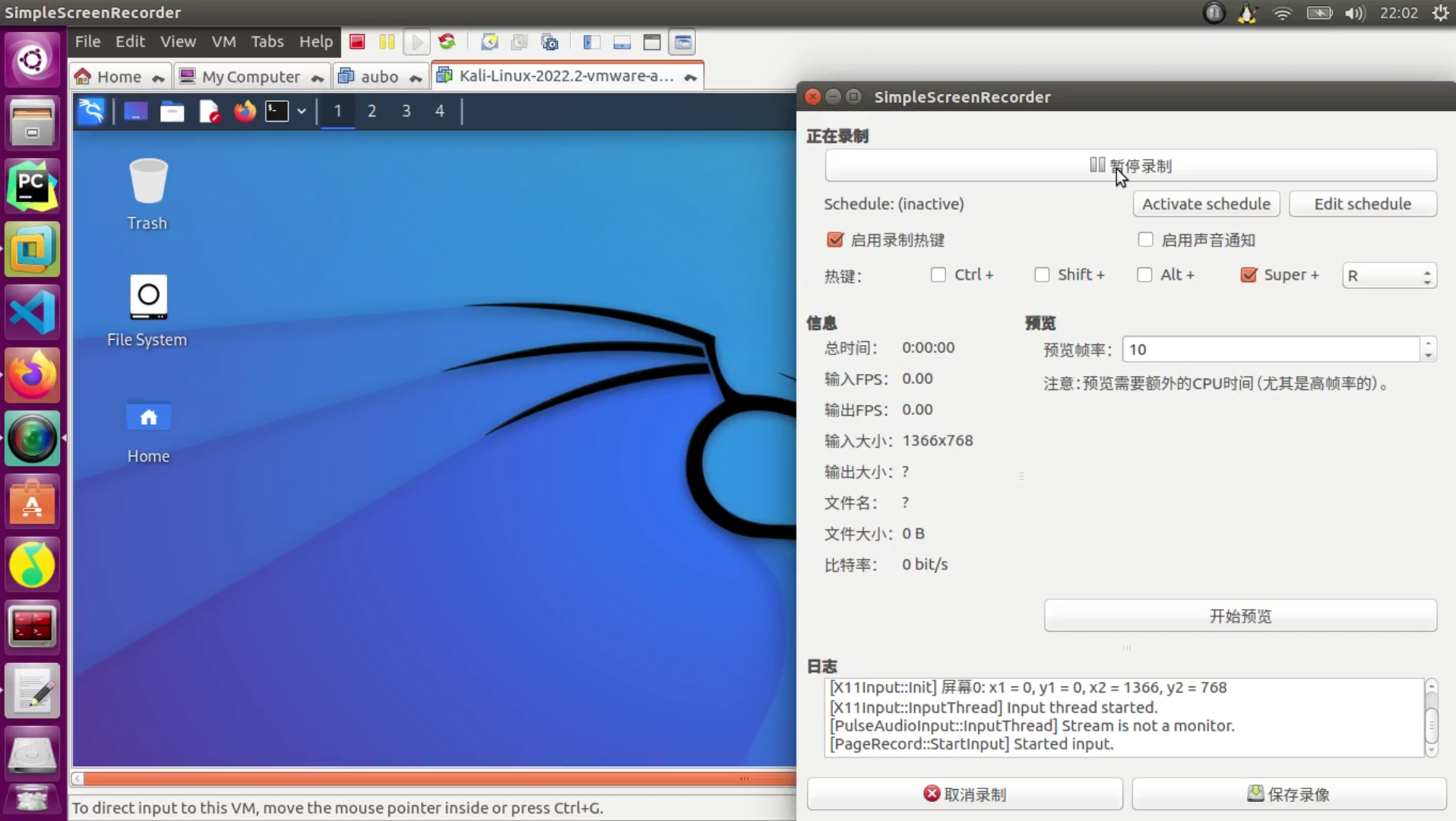Open Firefox from the Ubuntu dock
The image size is (1456, 821).
click(x=32, y=375)
